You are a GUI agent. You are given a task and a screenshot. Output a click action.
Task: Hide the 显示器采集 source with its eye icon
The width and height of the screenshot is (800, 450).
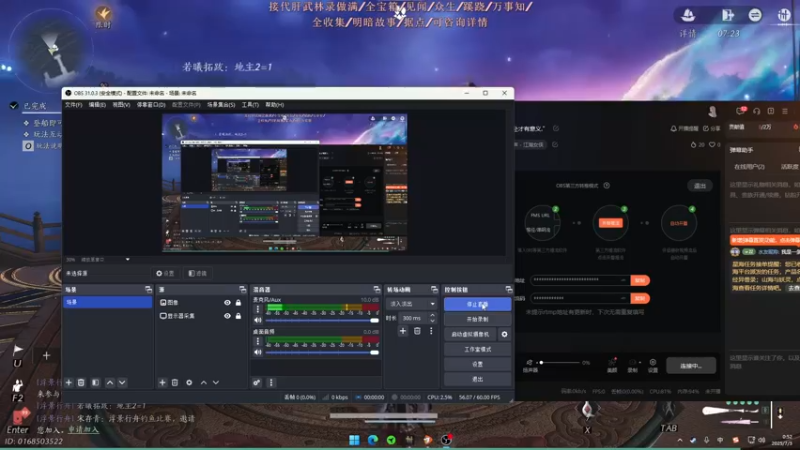coord(227,316)
